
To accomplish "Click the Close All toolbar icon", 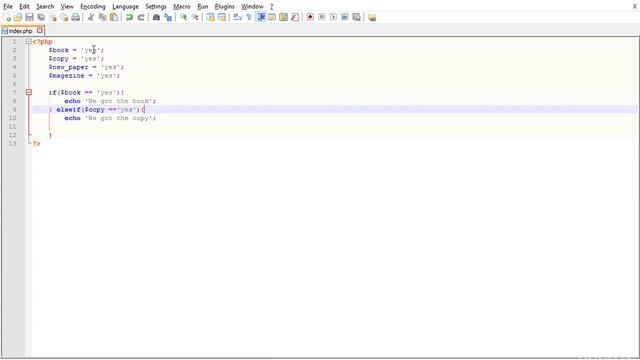I will 64,17.
